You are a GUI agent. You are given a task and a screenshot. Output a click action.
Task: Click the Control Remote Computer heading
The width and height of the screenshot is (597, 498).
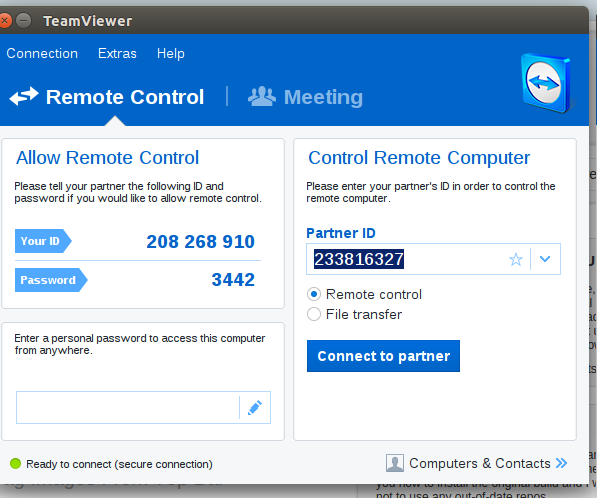point(419,158)
